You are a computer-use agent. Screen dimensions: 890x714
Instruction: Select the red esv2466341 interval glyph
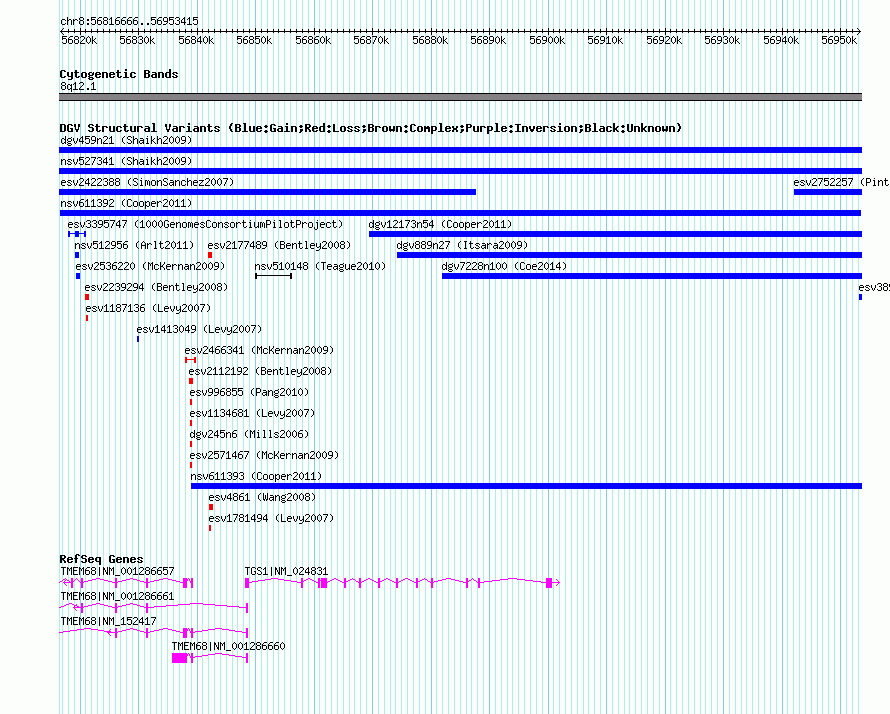coord(191,360)
